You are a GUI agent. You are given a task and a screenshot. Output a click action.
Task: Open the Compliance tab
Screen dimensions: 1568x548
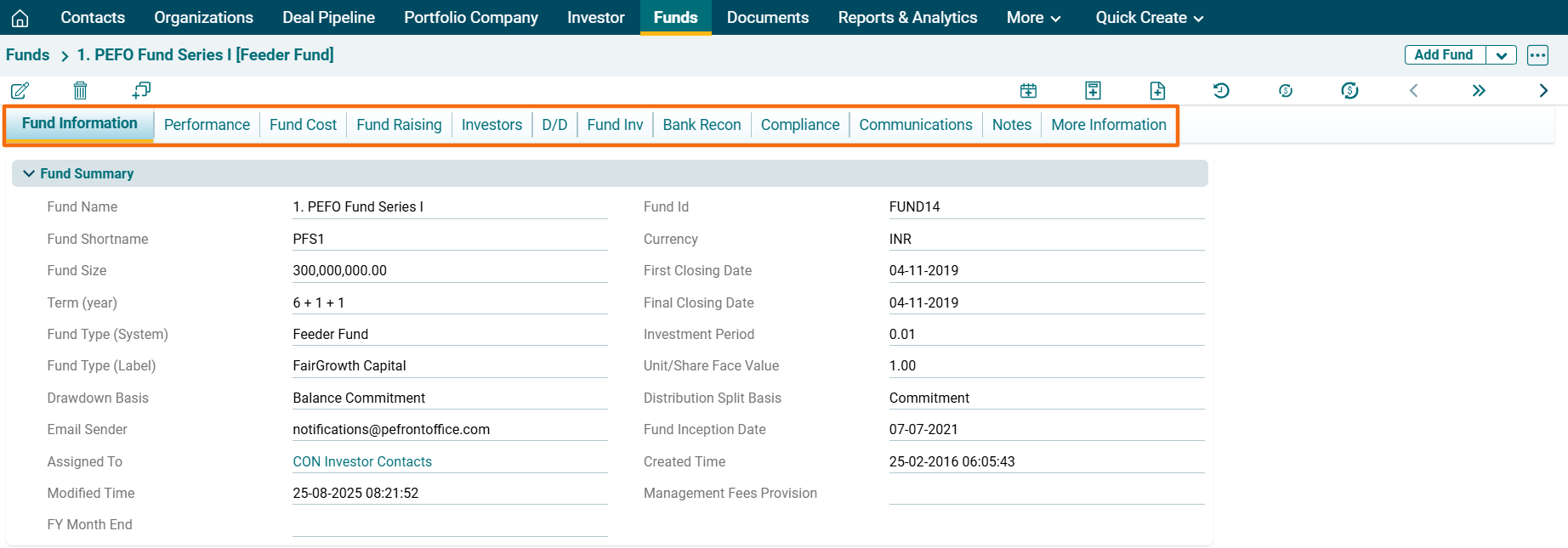click(799, 125)
